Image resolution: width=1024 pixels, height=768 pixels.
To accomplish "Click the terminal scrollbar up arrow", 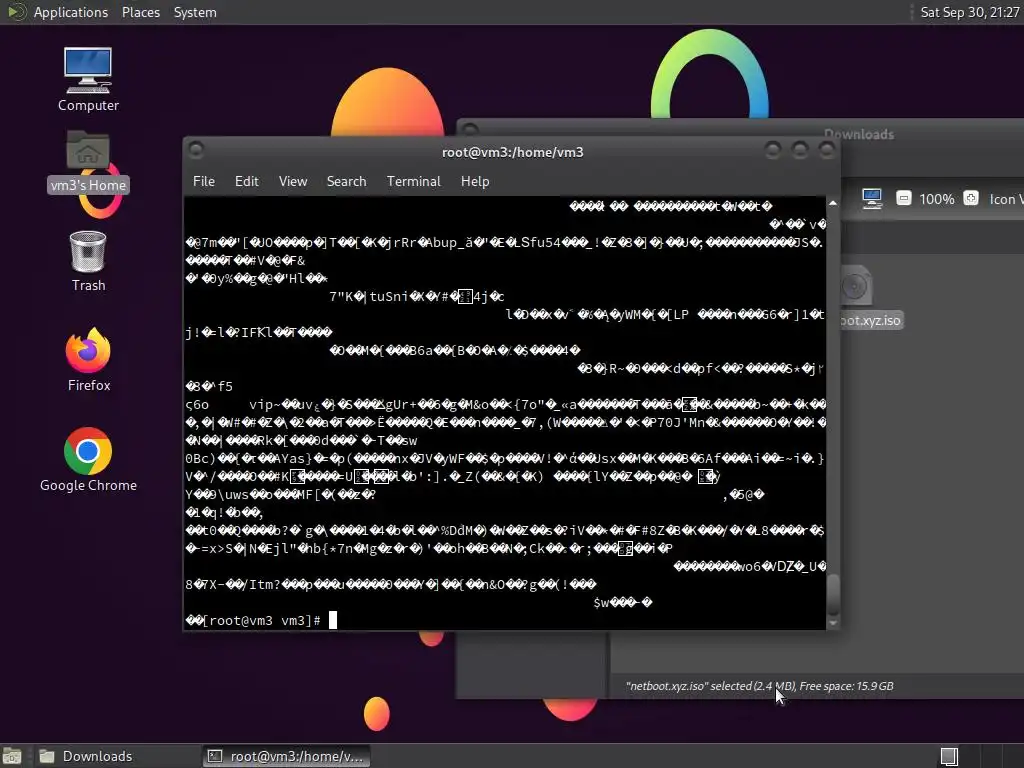I will (833, 203).
